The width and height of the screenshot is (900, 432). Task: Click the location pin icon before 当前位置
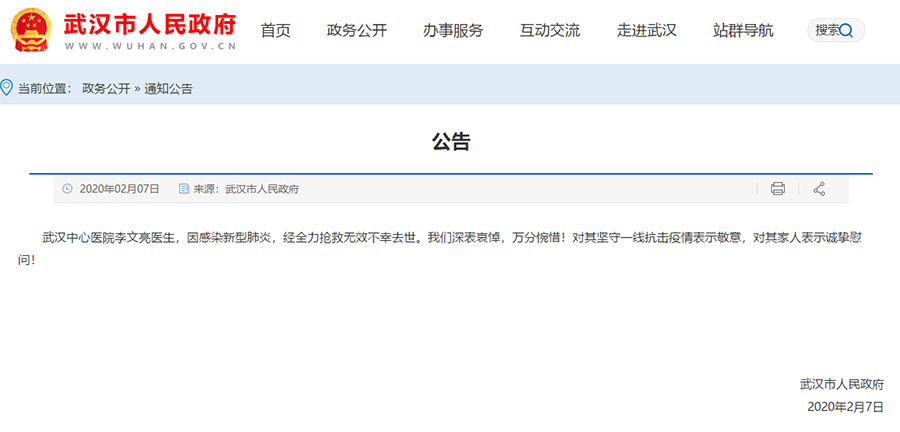(7, 87)
